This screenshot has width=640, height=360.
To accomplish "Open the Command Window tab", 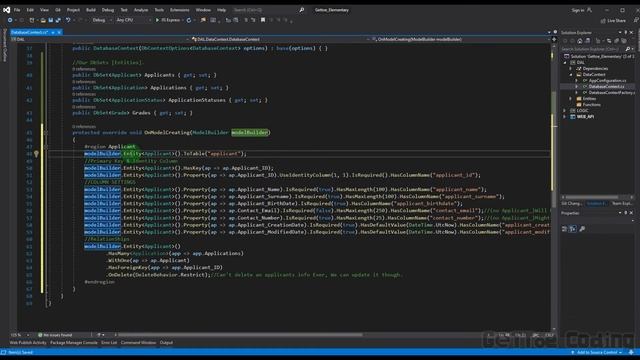I will [138, 343].
